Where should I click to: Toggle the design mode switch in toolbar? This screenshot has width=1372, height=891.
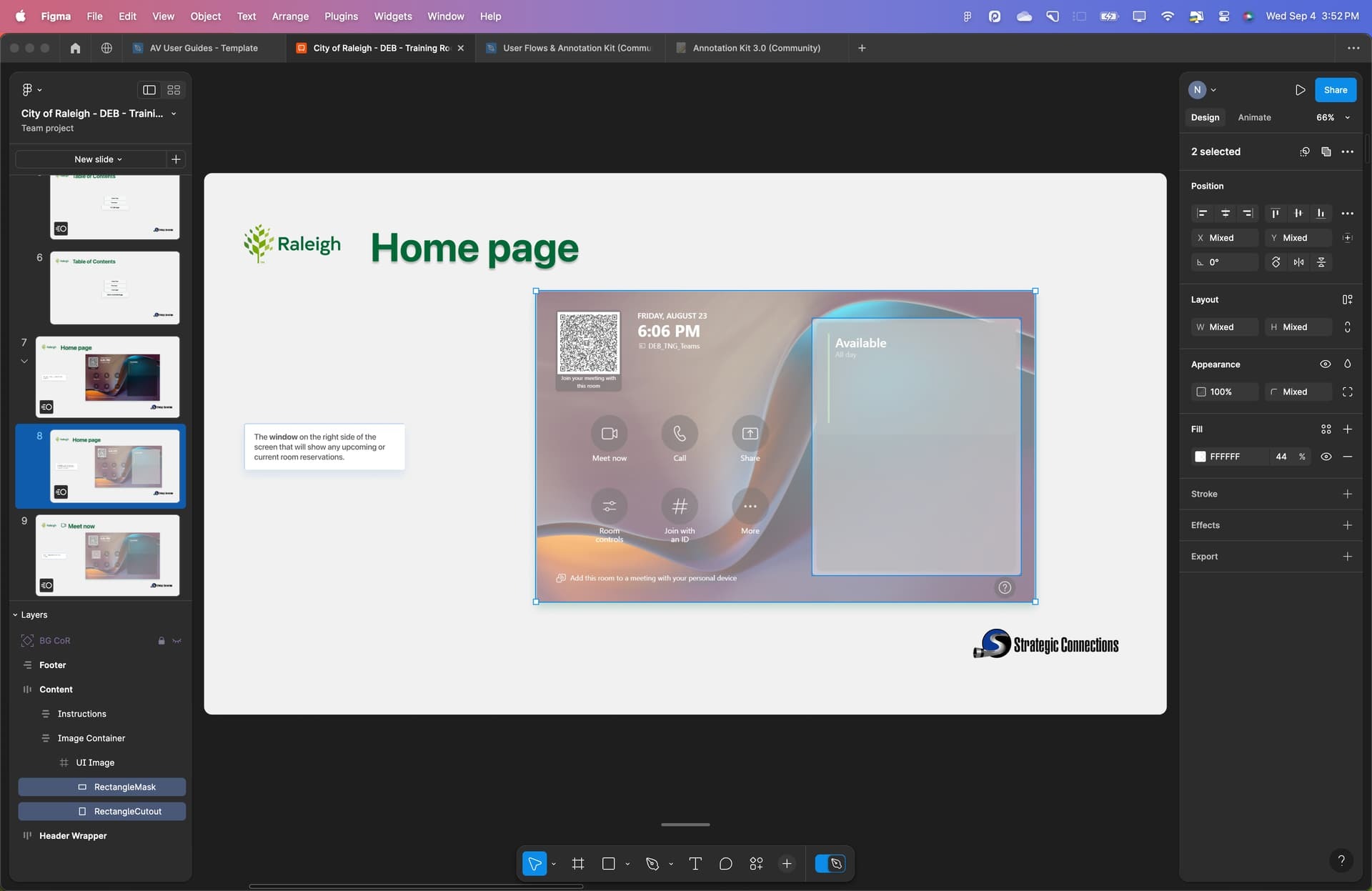pyautogui.click(x=830, y=864)
